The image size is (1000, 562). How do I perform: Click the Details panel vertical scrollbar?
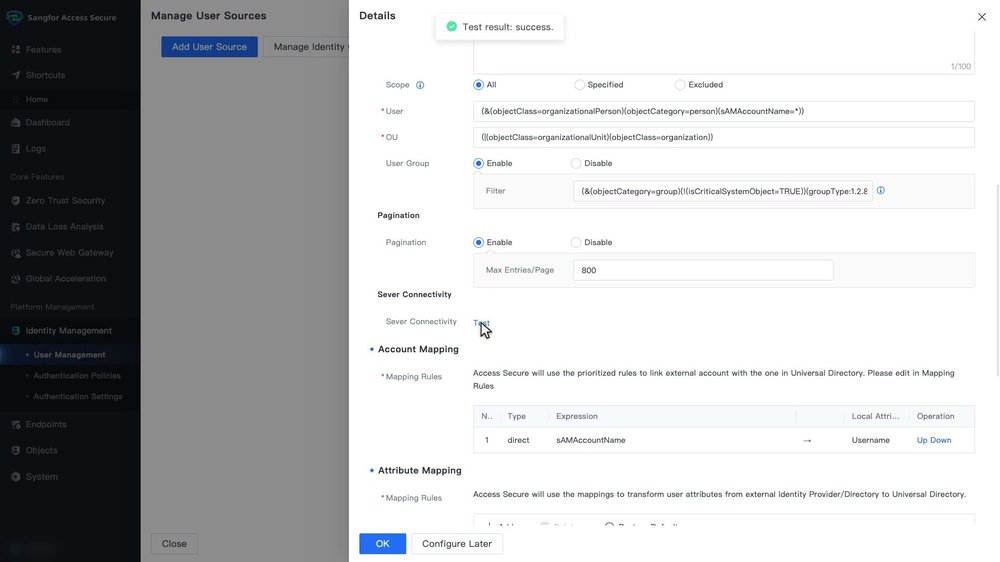(x=997, y=281)
